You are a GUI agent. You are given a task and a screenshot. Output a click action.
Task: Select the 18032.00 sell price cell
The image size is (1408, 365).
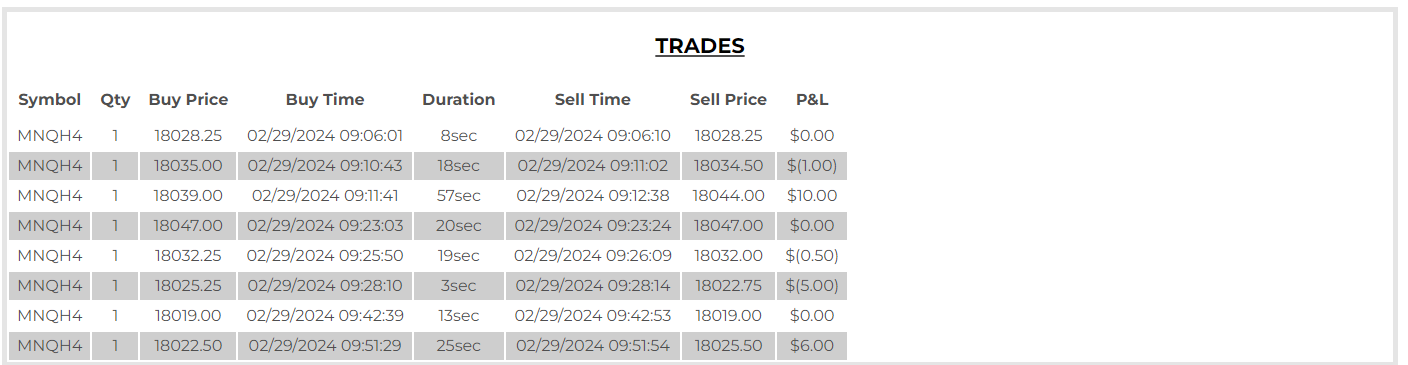pos(728,256)
